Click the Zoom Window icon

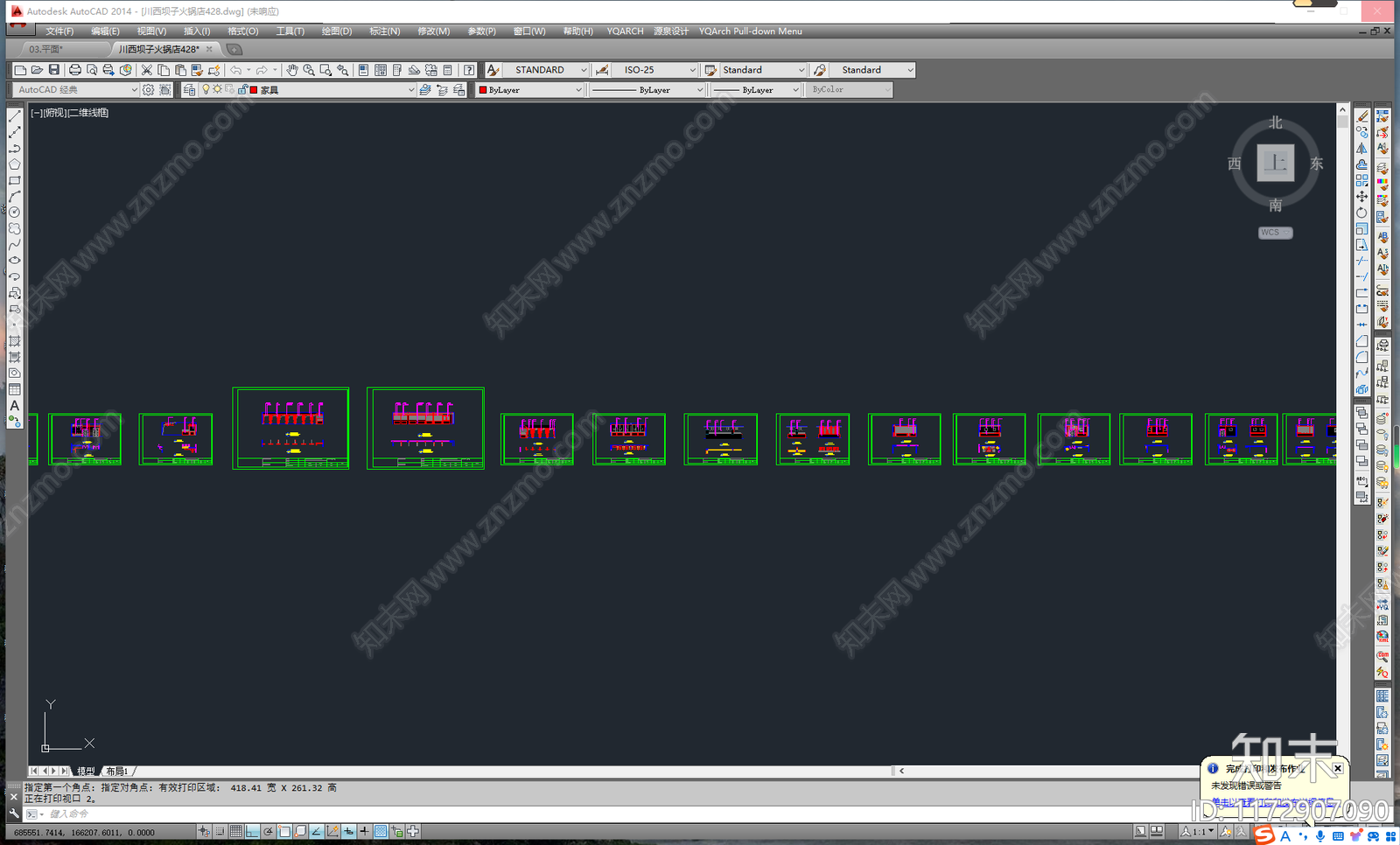coord(325,70)
